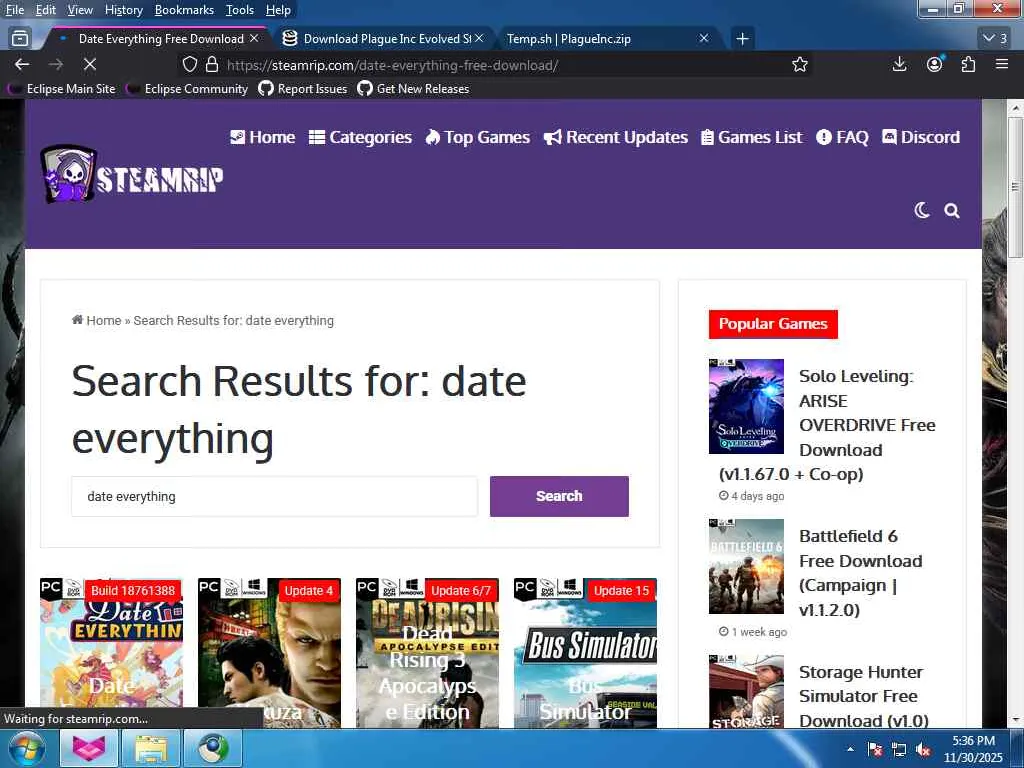Screen dimensions: 1024x768
Task: Click the page vertical scrollbar thumb
Action: [x=1015, y=187]
